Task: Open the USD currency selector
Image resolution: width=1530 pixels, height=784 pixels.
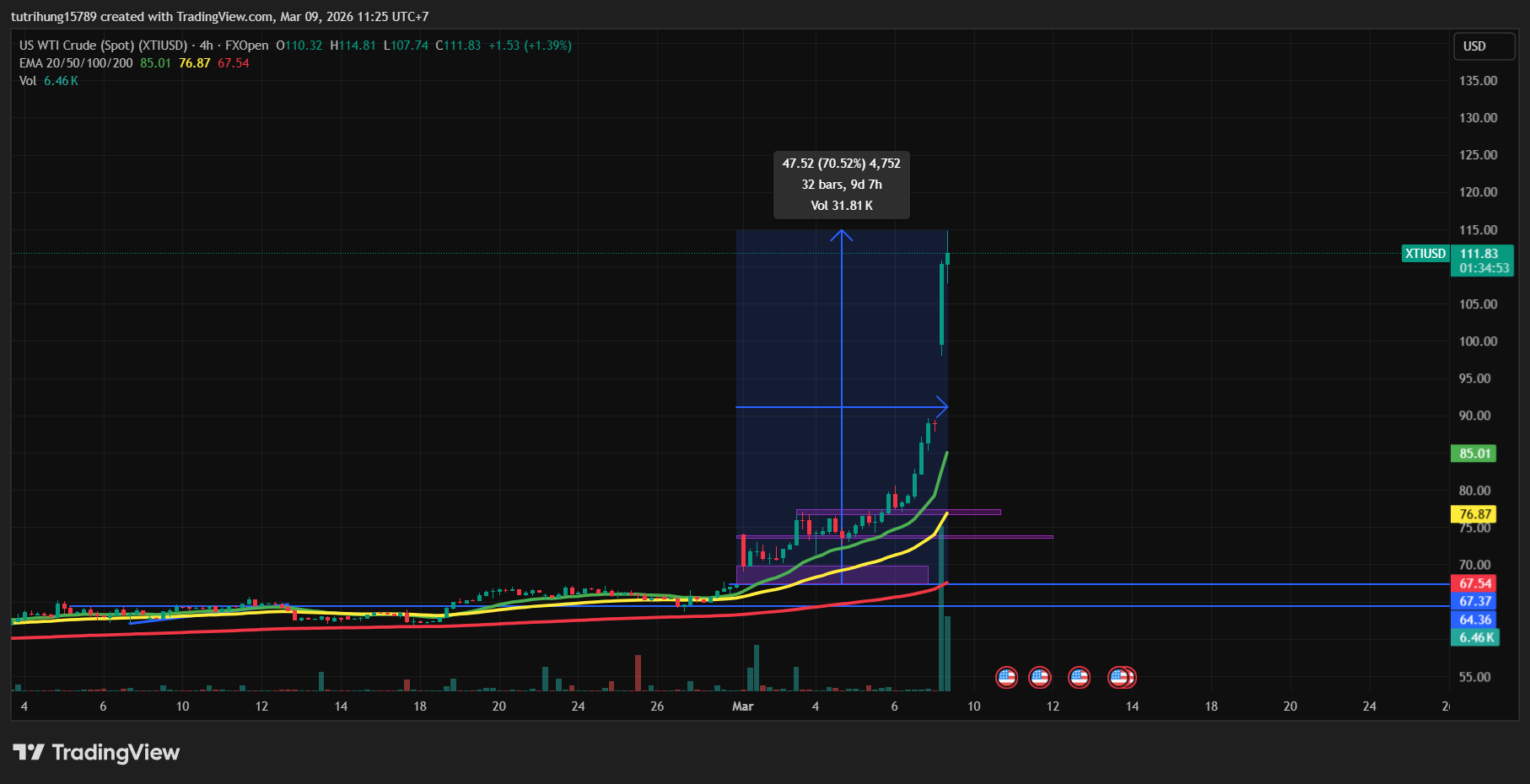Action: (1483, 46)
